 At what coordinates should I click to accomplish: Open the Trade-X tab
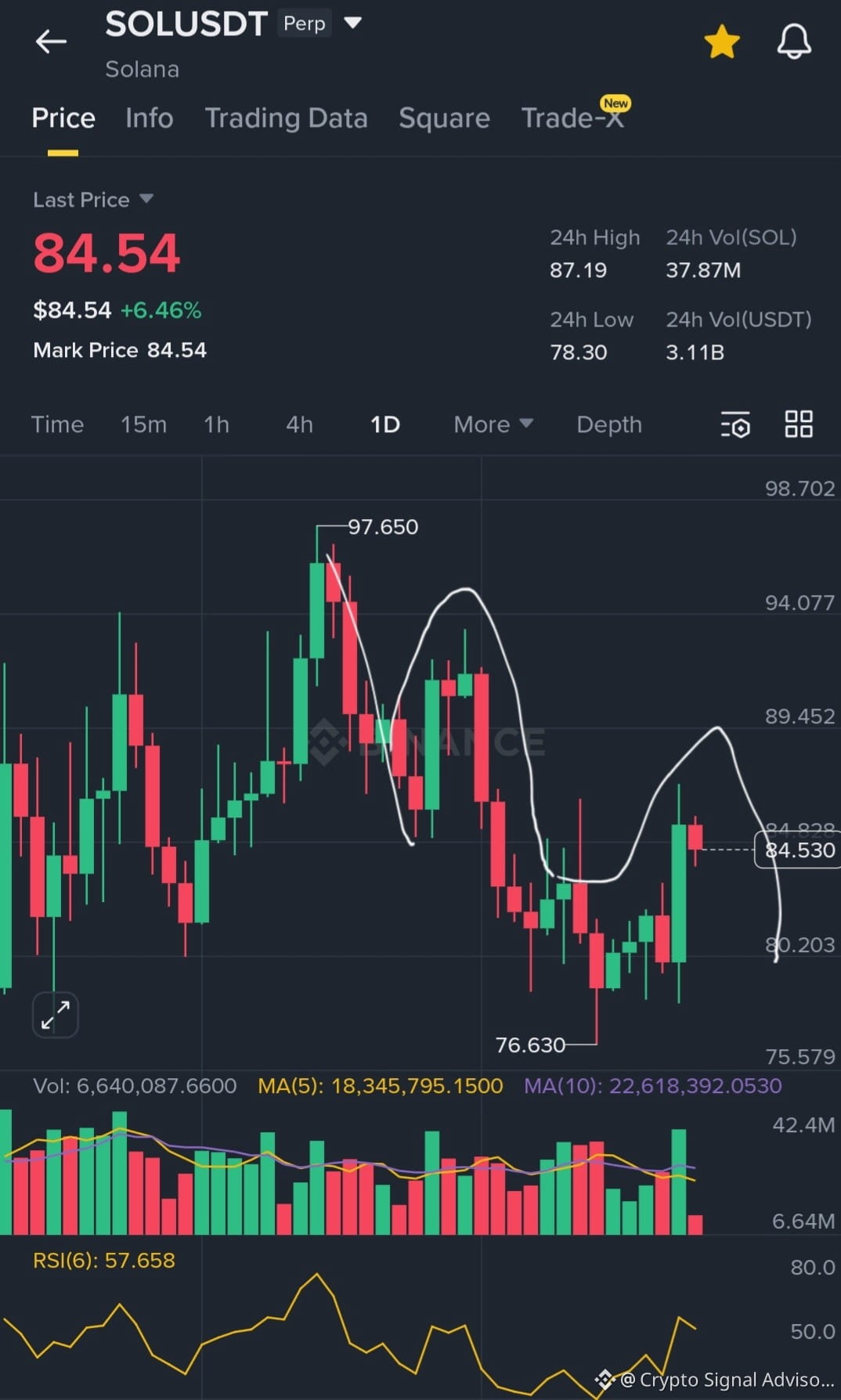click(x=573, y=117)
